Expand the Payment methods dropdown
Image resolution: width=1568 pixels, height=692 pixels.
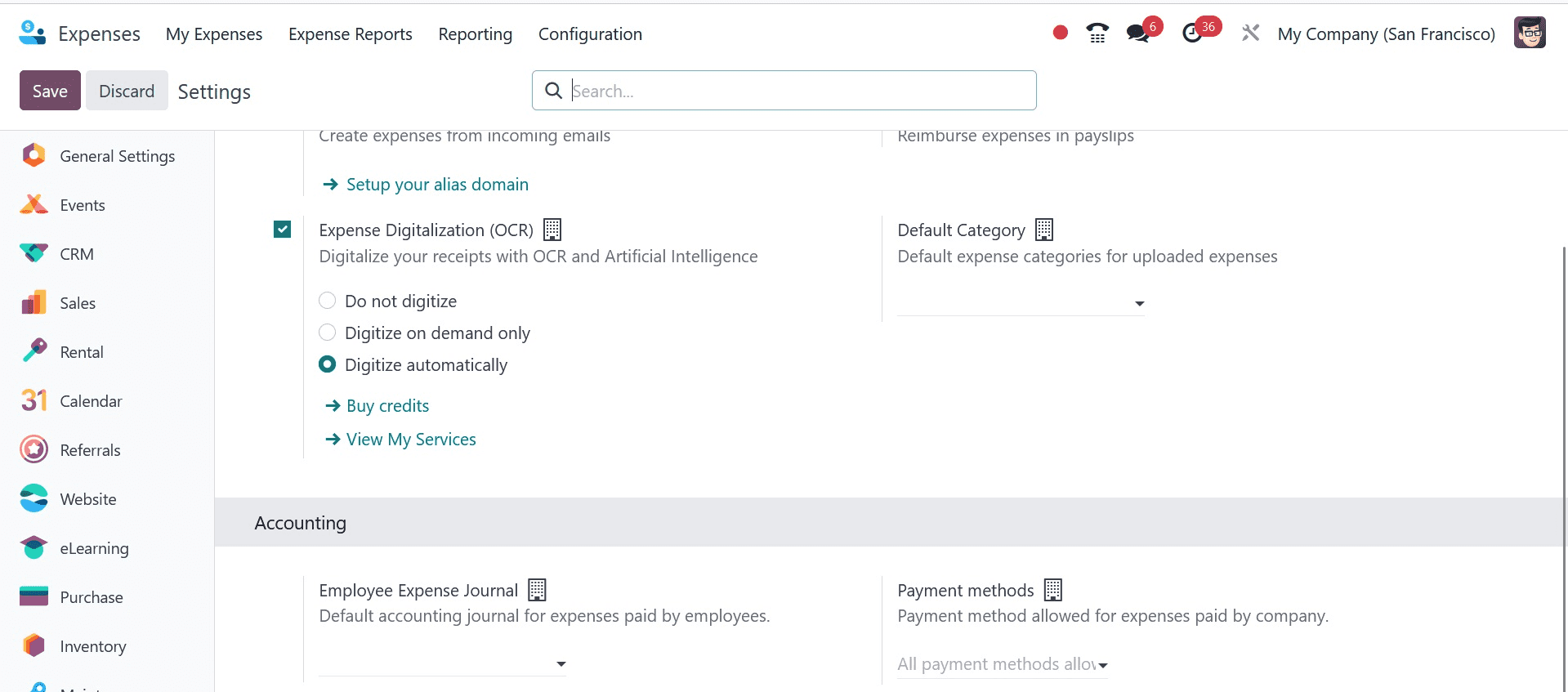[1003, 664]
